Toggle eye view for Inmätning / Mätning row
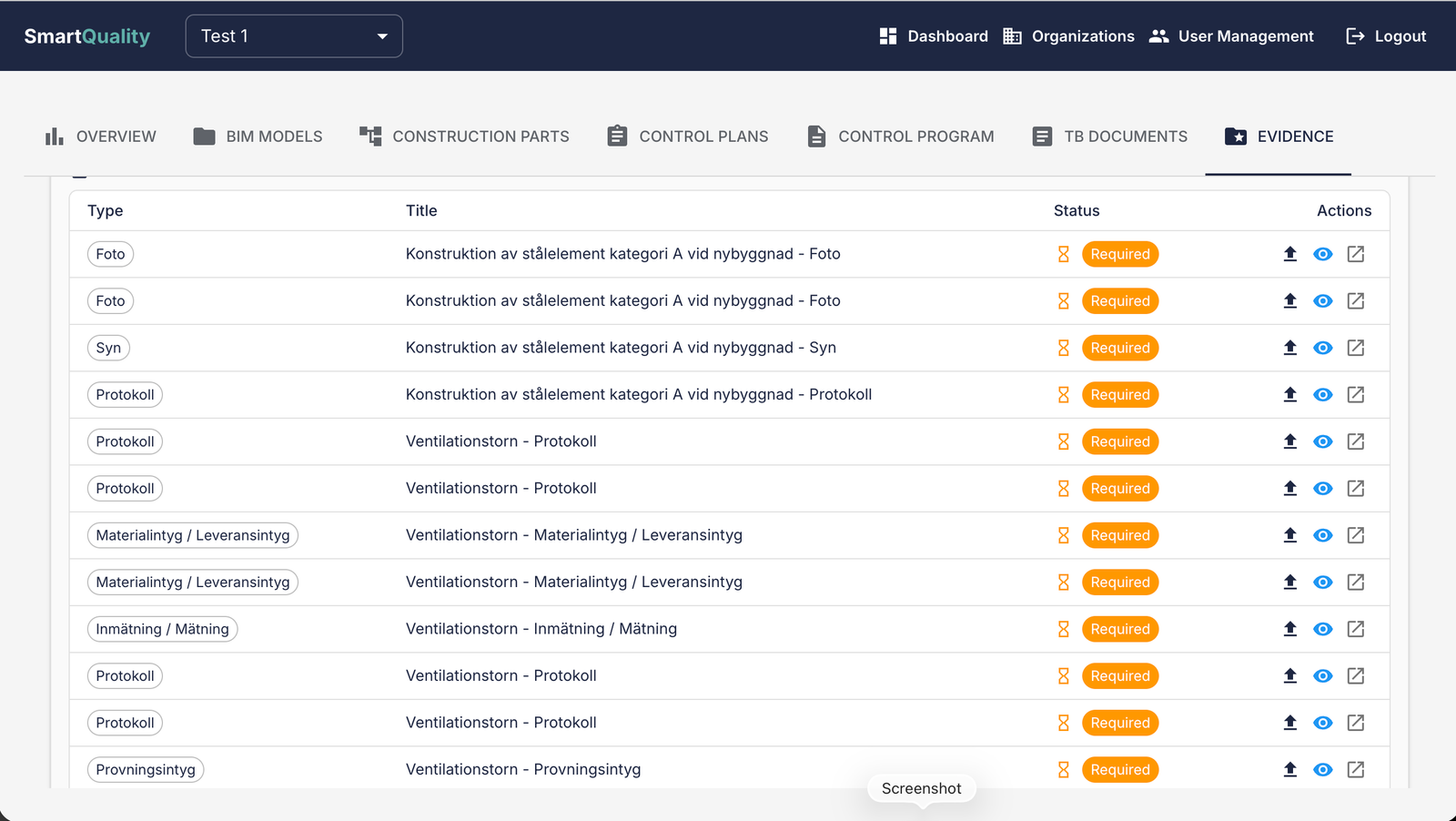This screenshot has height=821, width=1456. [x=1323, y=629]
